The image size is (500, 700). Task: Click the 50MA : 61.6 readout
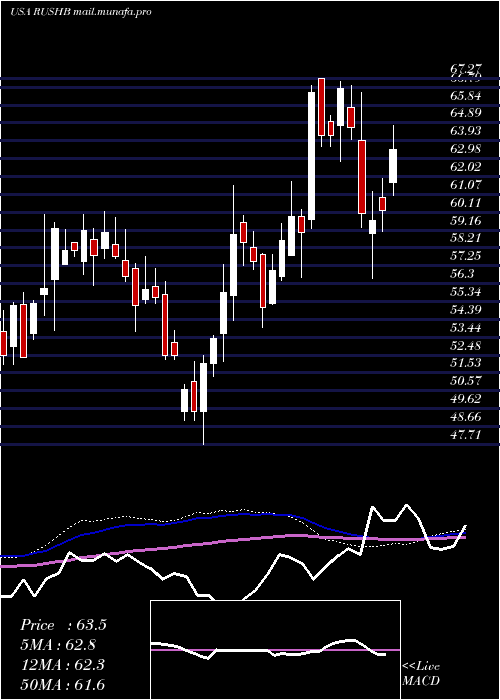click(x=62, y=685)
